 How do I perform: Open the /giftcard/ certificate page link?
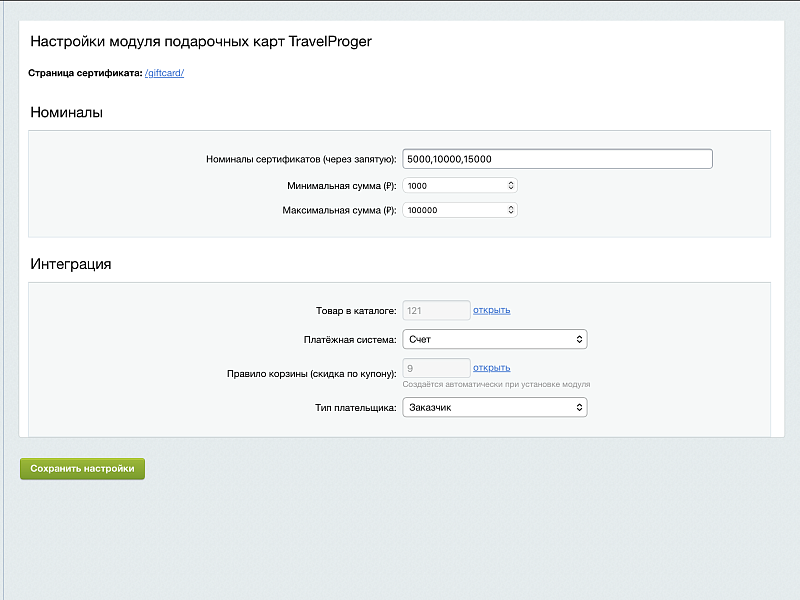164,73
